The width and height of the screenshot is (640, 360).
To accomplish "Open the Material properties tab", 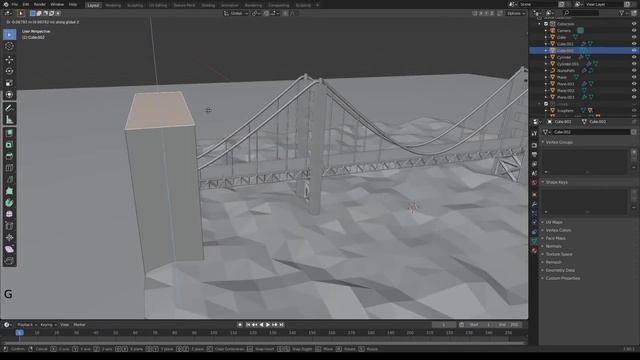I will coord(534,251).
